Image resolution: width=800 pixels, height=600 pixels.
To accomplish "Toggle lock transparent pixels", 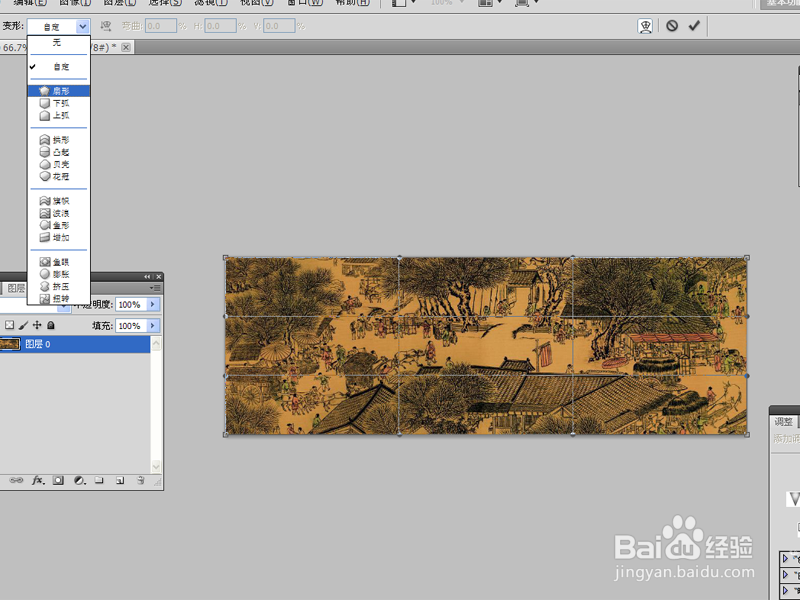I will coord(9,325).
